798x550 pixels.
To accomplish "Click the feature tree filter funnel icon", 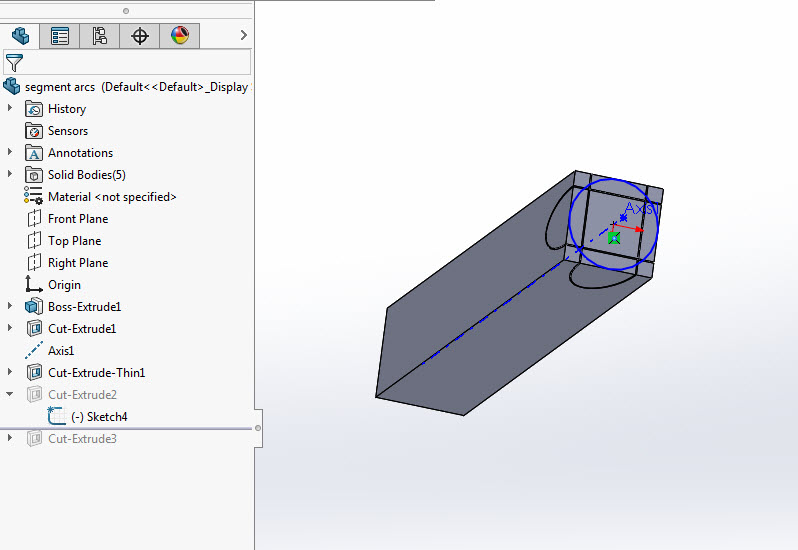I will coord(14,63).
